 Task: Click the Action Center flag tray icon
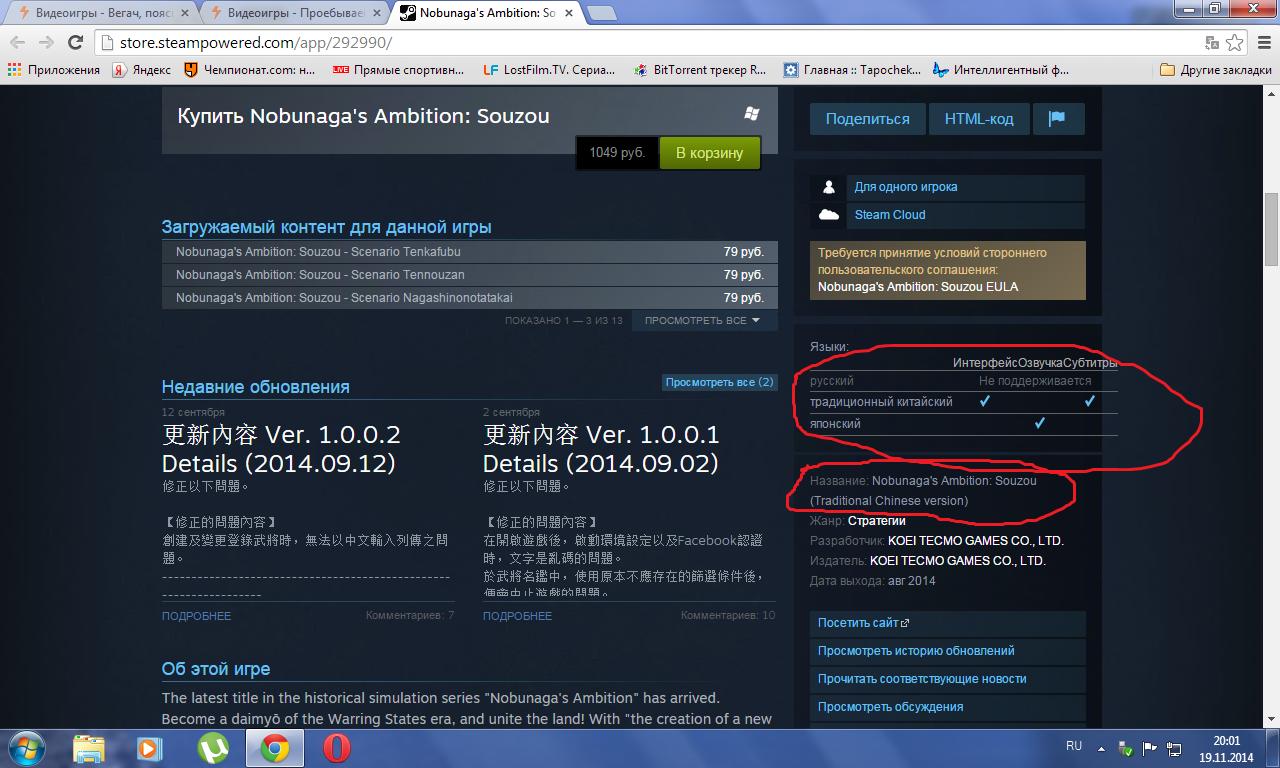pyautogui.click(x=1149, y=748)
